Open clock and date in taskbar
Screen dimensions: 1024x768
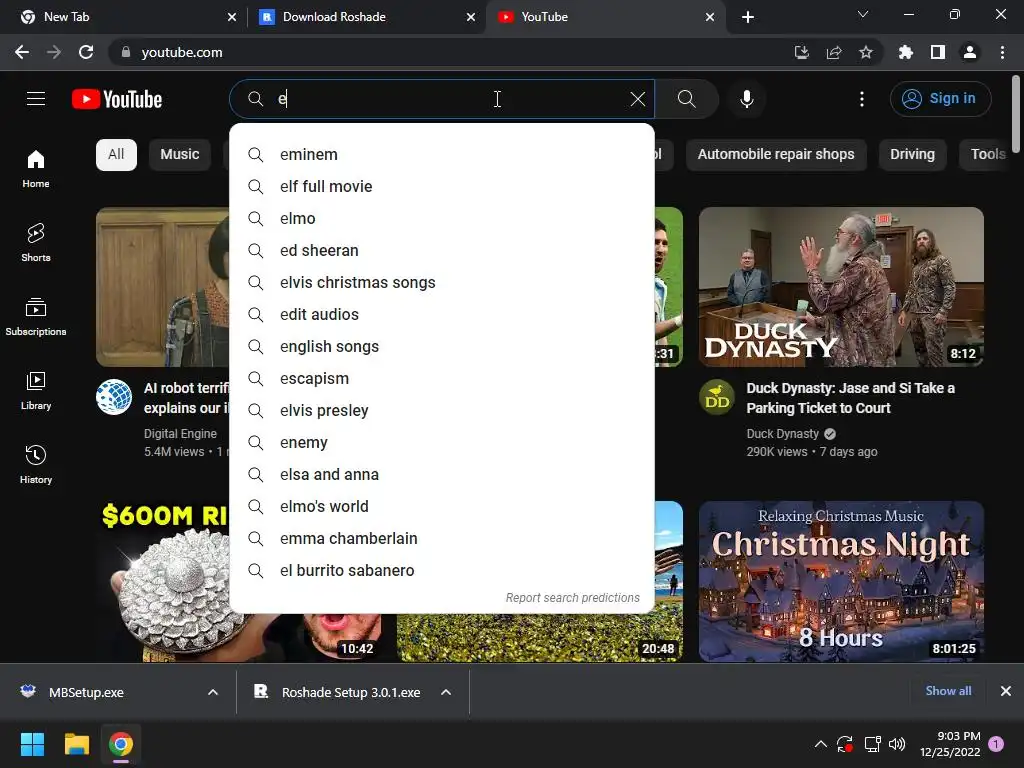coord(950,744)
